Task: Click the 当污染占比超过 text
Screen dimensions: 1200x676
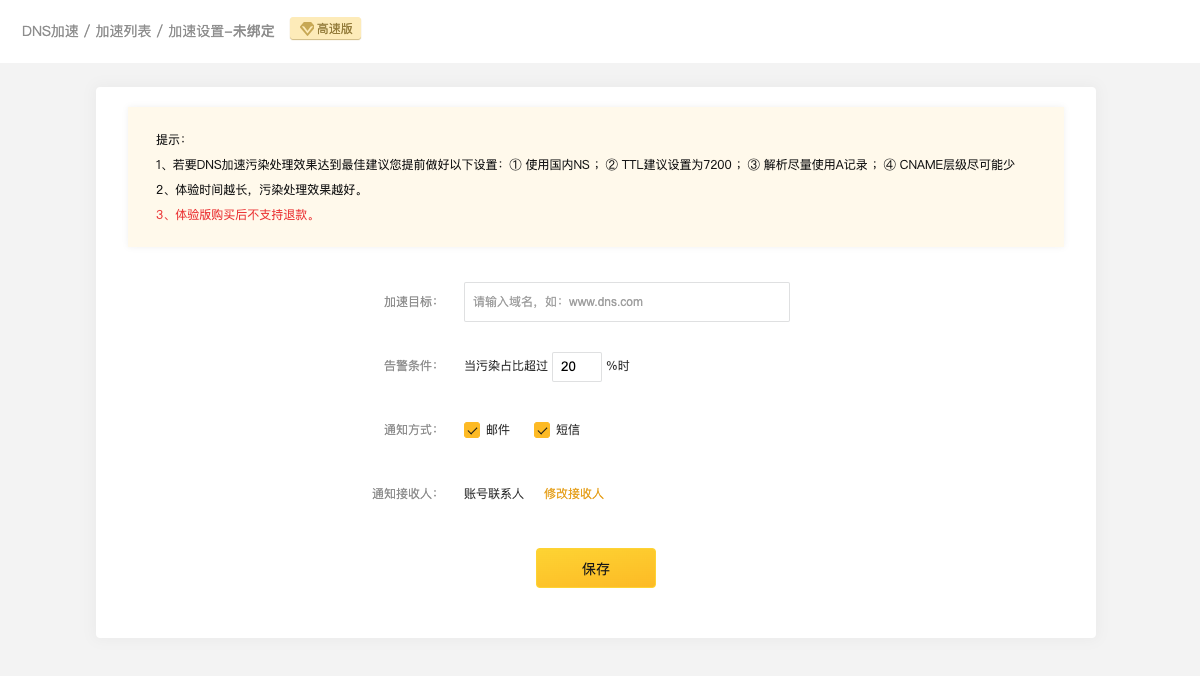Action: pos(506,367)
